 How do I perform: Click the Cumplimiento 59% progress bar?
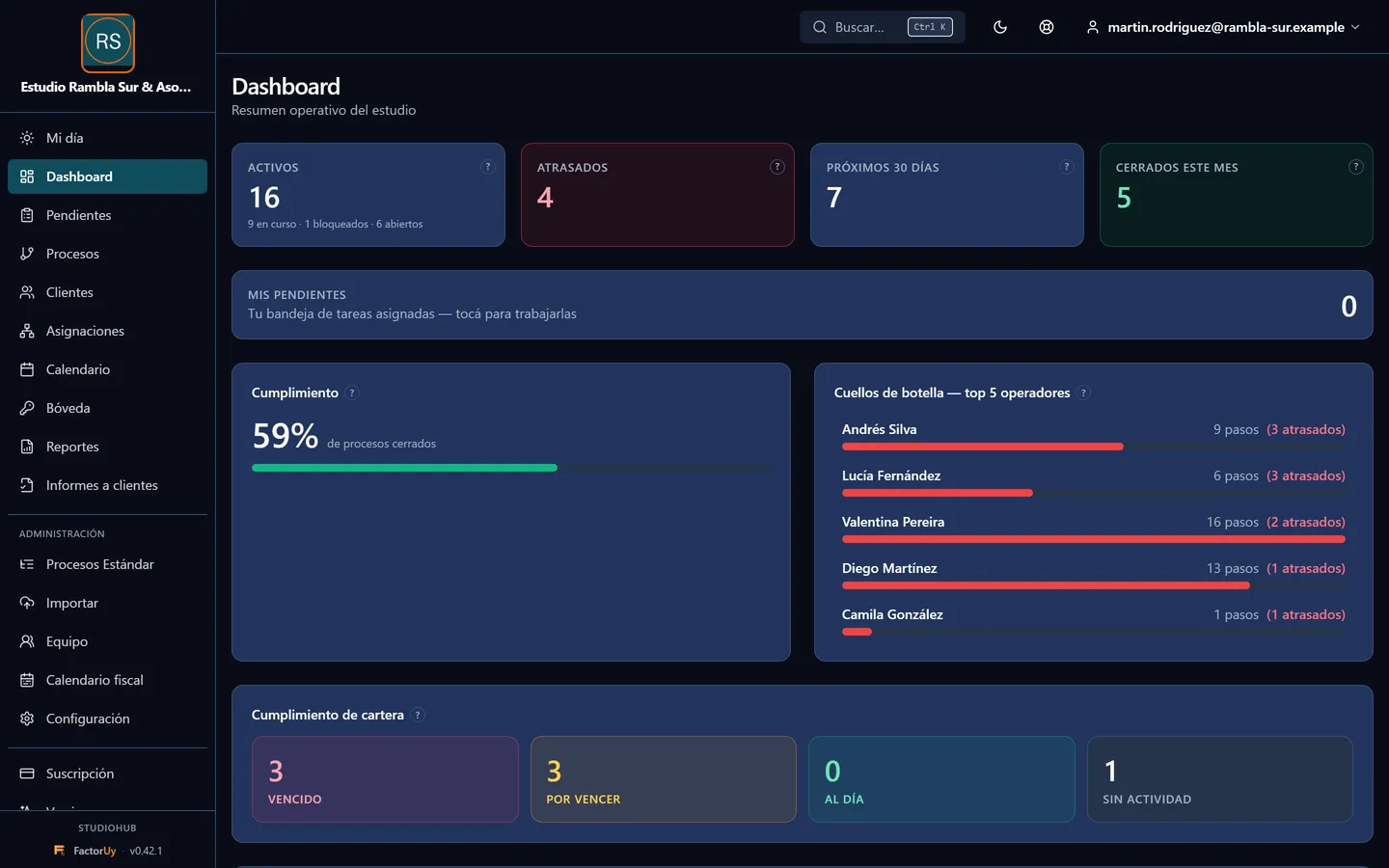pyautogui.click(x=511, y=468)
